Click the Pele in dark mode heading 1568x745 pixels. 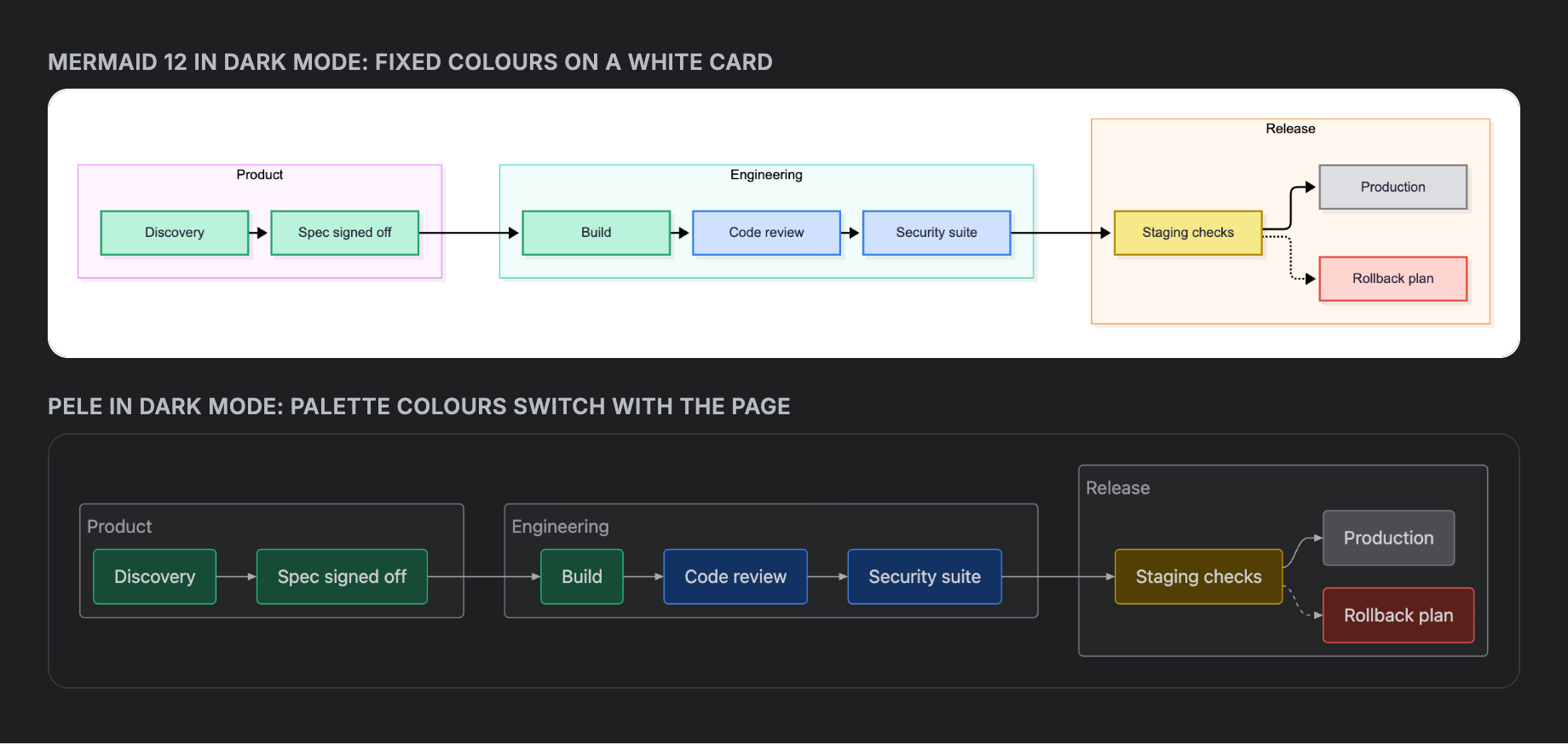pos(418,407)
